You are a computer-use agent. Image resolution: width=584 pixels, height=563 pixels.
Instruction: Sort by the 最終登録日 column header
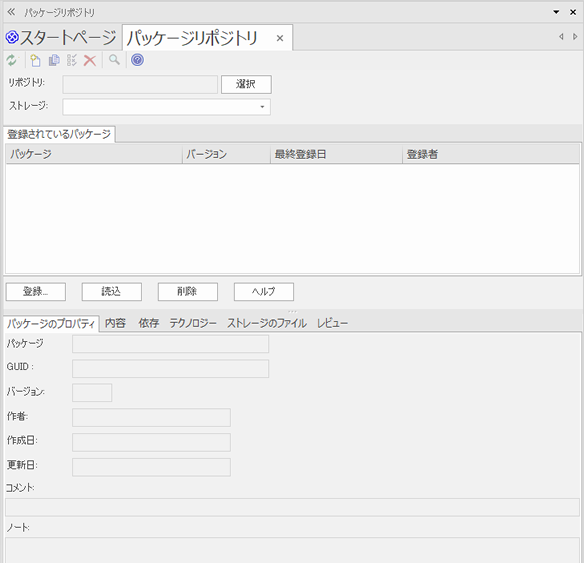[336, 154]
